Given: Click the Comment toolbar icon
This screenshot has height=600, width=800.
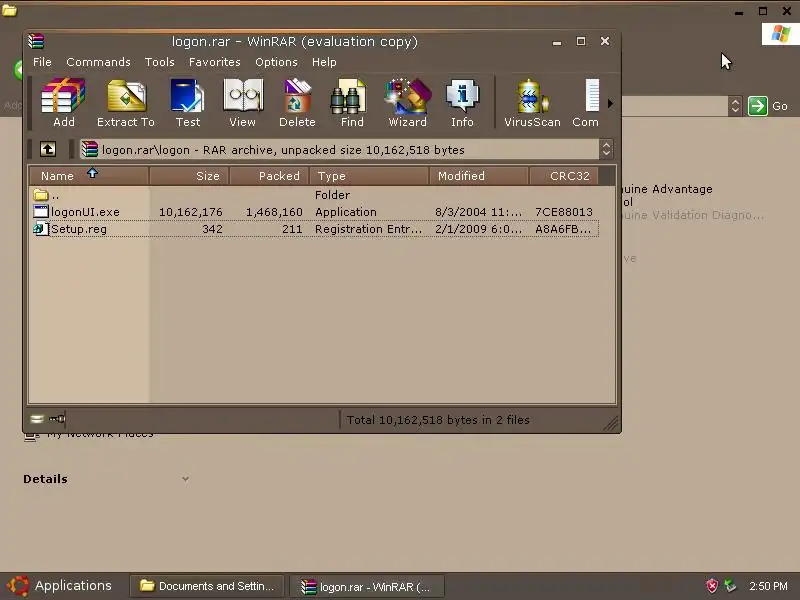Looking at the screenshot, I should [586, 103].
